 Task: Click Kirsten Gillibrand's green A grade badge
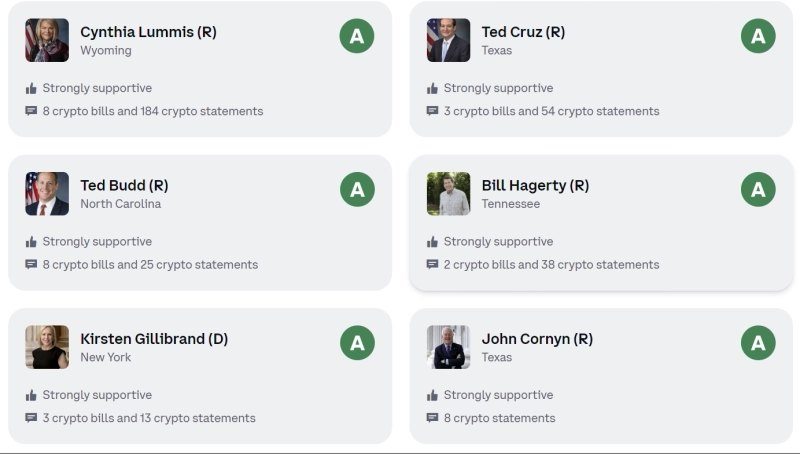click(x=357, y=343)
